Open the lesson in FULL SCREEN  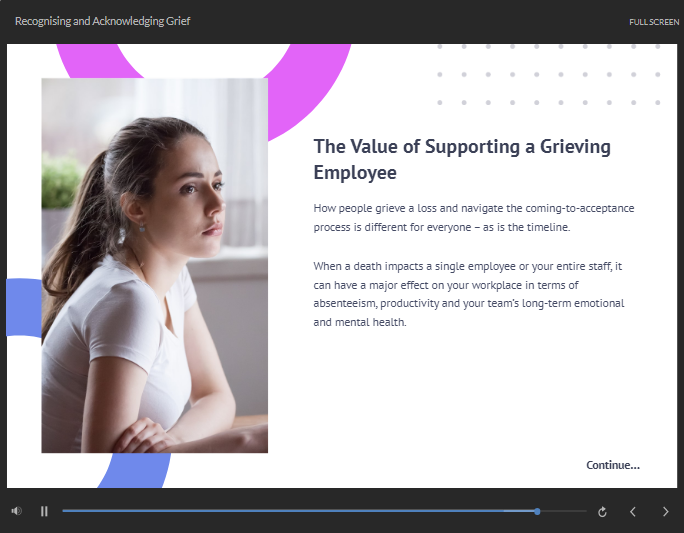[654, 22]
